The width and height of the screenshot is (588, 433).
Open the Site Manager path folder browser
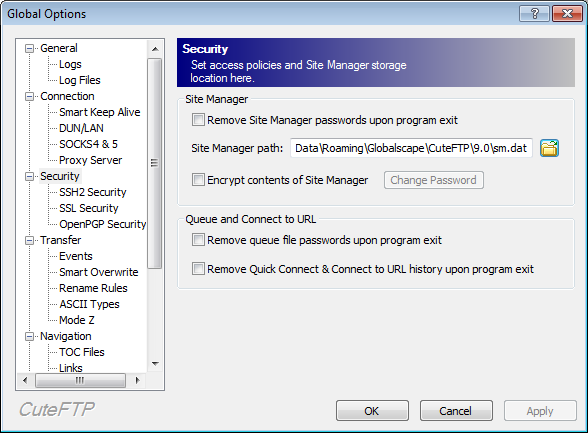tap(549, 148)
